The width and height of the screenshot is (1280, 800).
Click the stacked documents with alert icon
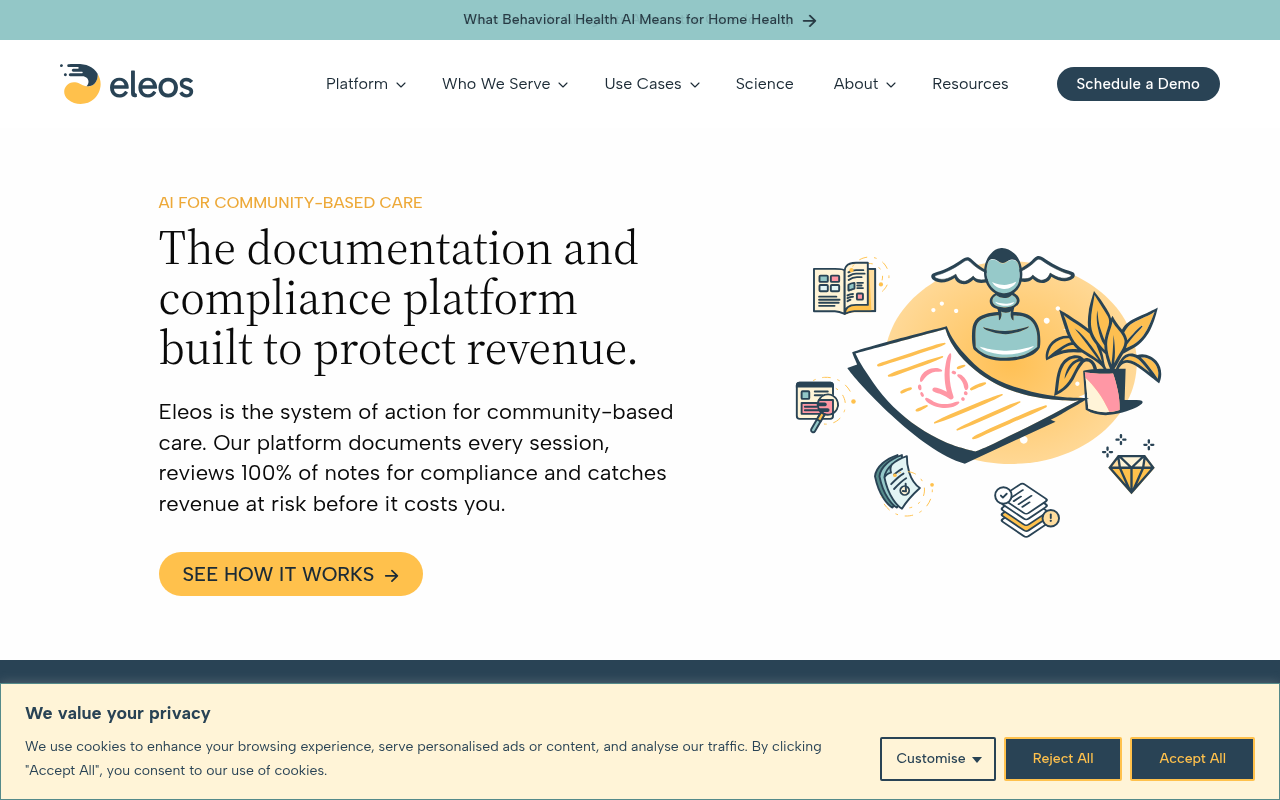click(1026, 510)
